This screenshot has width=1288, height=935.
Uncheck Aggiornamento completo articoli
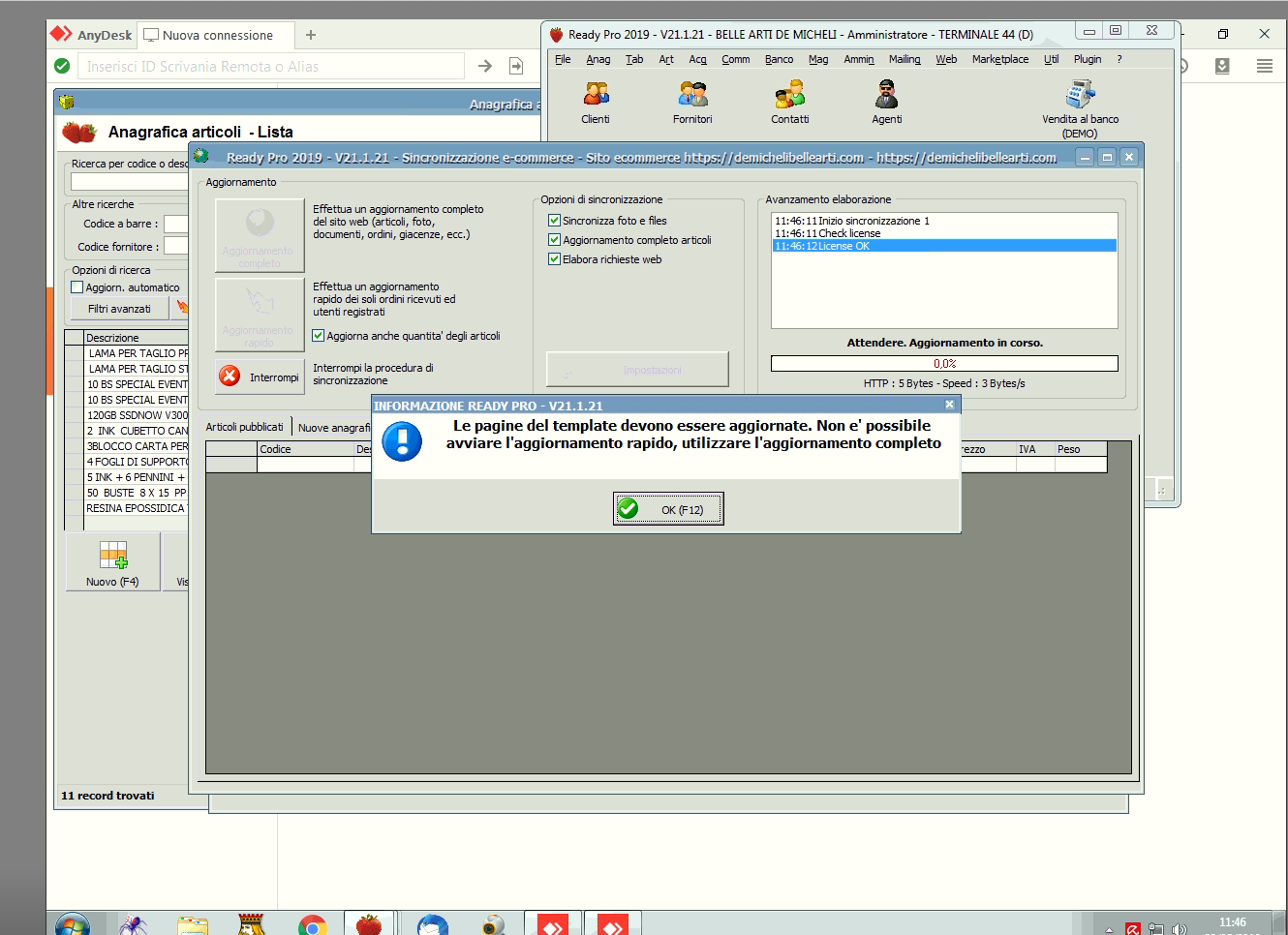[555, 240]
